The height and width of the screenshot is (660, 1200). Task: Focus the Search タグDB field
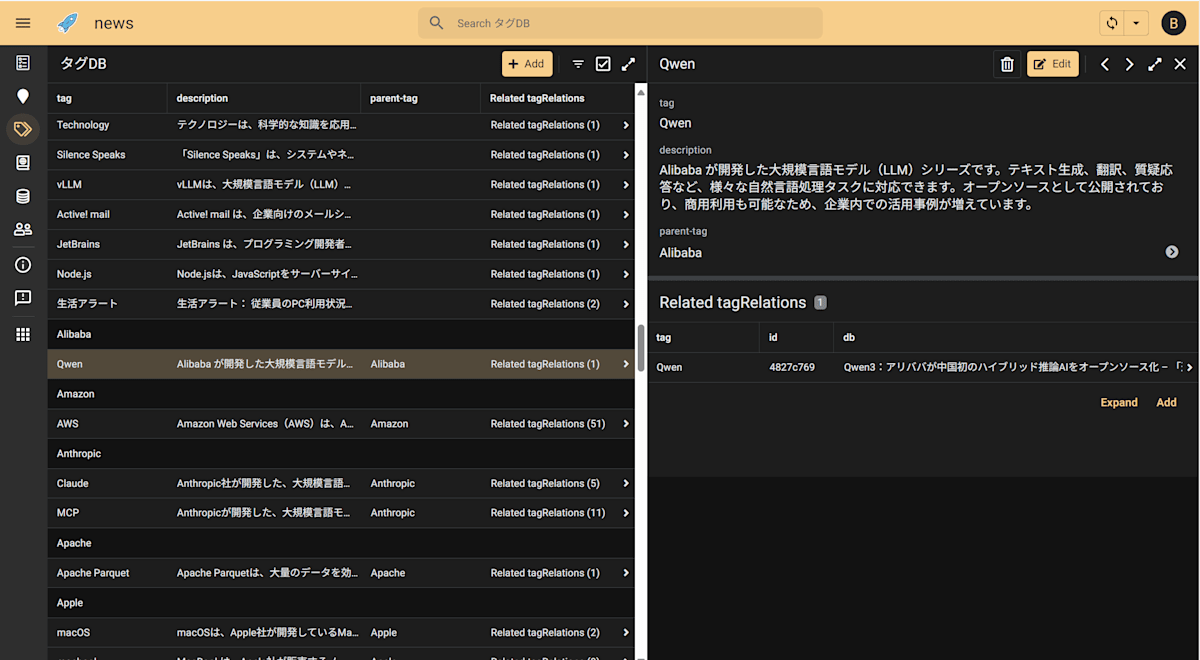(x=620, y=23)
